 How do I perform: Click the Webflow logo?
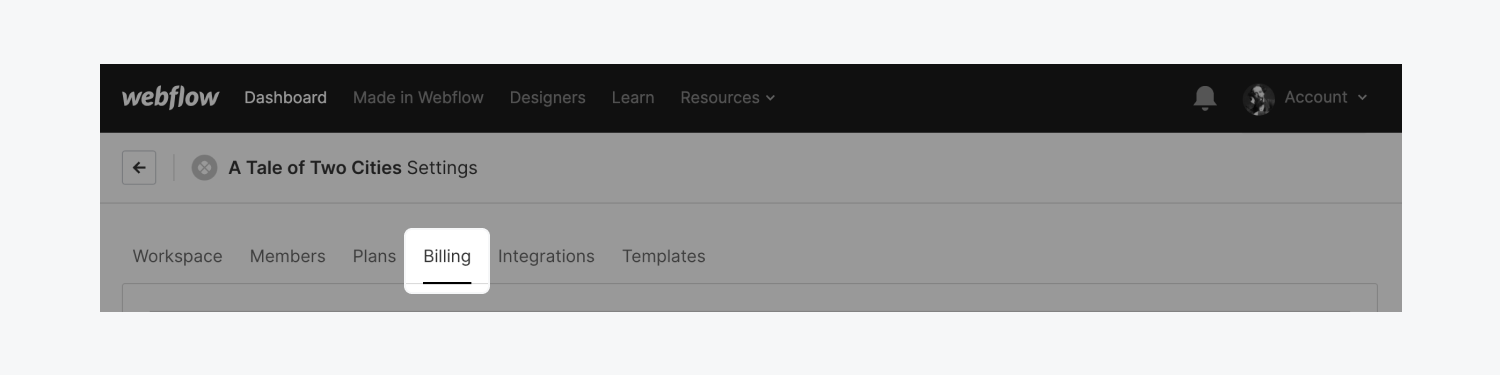pyautogui.click(x=170, y=97)
